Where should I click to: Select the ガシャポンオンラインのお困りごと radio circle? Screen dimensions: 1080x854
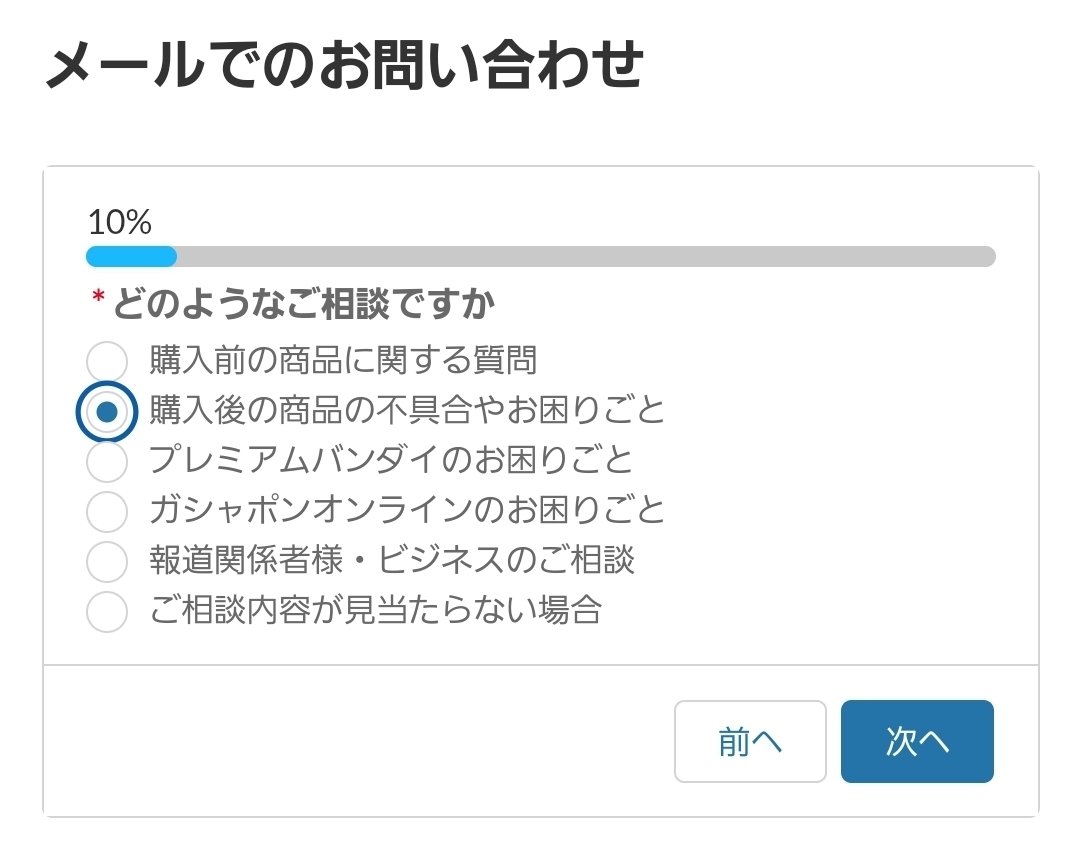(107, 511)
